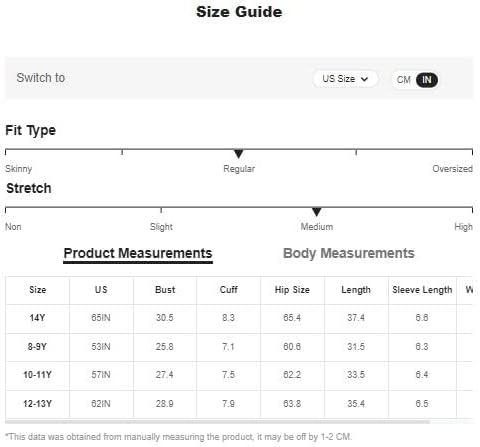Click the Length column header

point(356,290)
